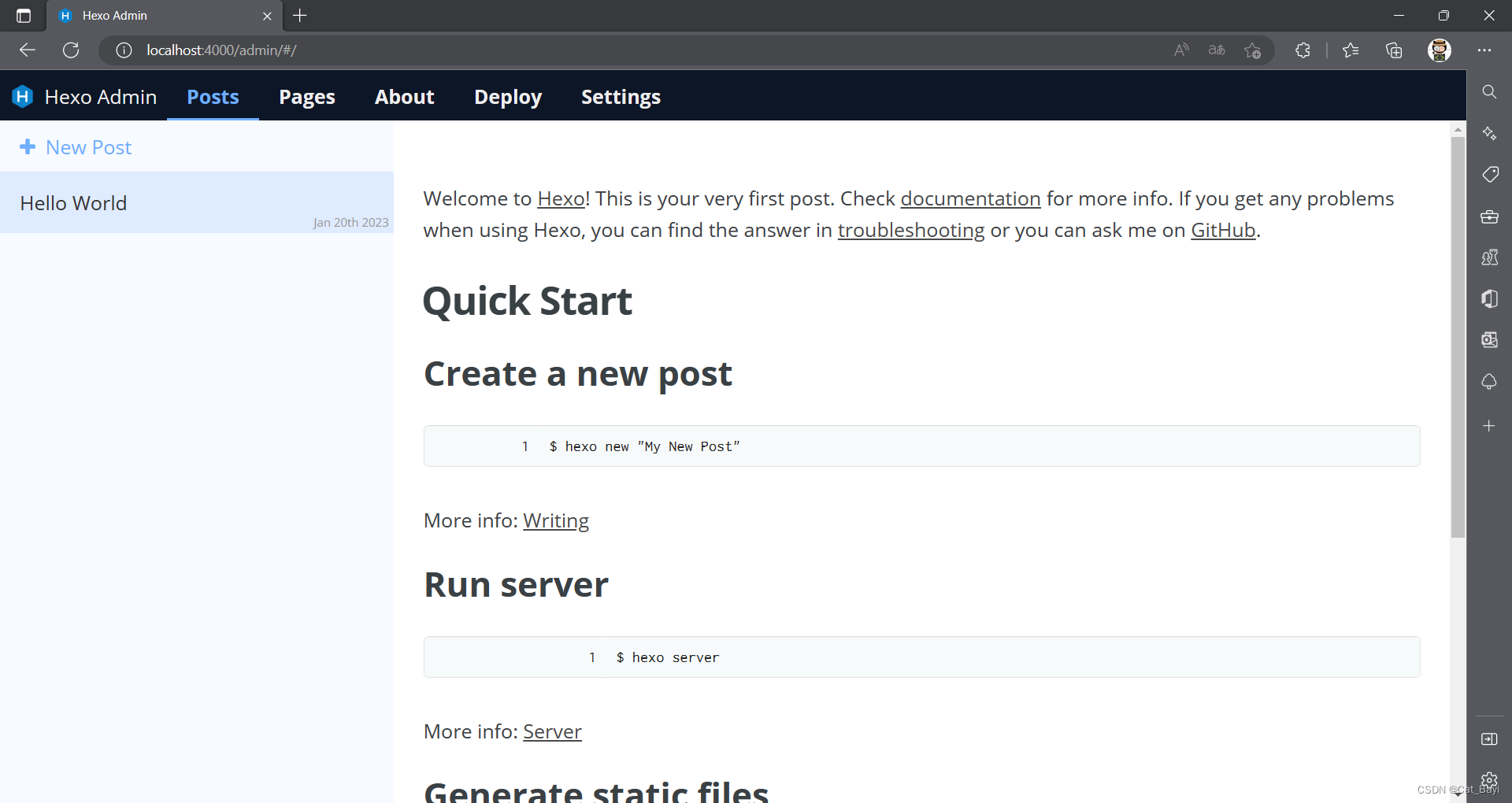This screenshot has width=1512, height=803.
Task: Open the sidebar Outlook icon
Action: point(1489,339)
